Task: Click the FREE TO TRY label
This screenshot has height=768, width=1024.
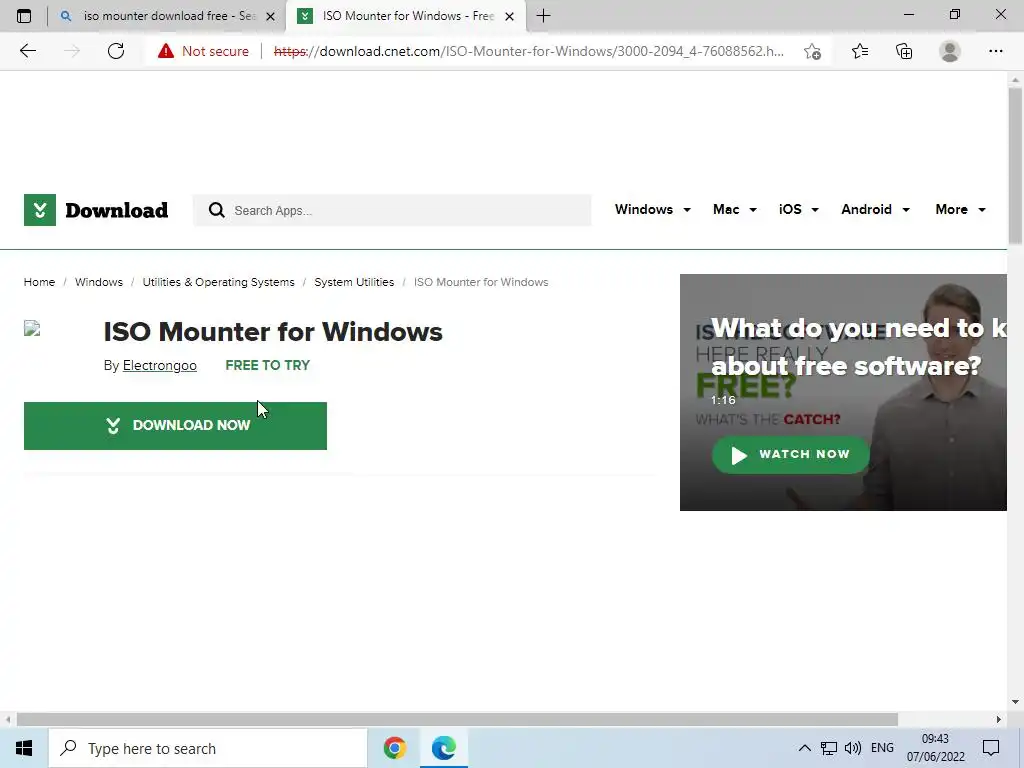Action: tap(268, 366)
